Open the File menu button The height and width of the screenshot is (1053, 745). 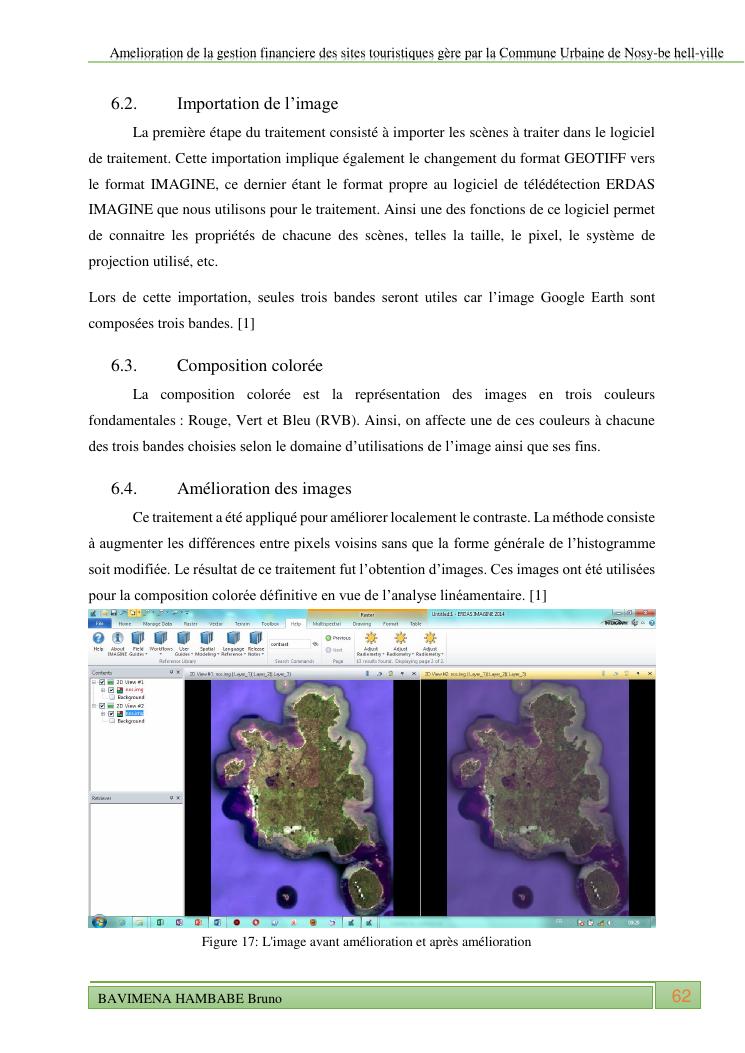[101, 623]
